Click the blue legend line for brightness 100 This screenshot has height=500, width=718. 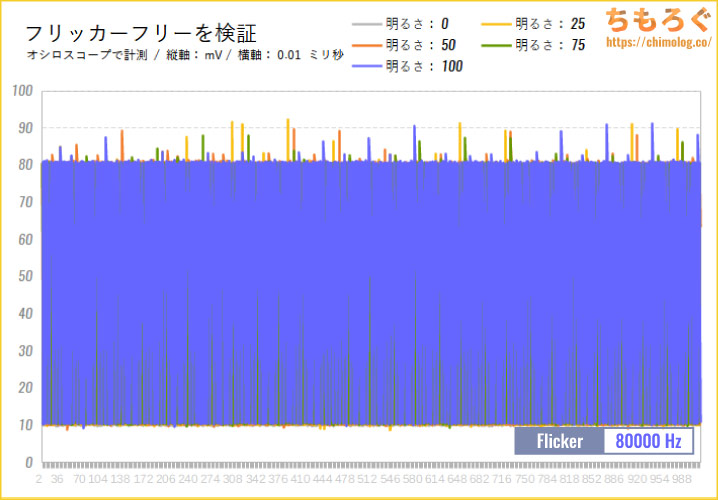[367, 66]
